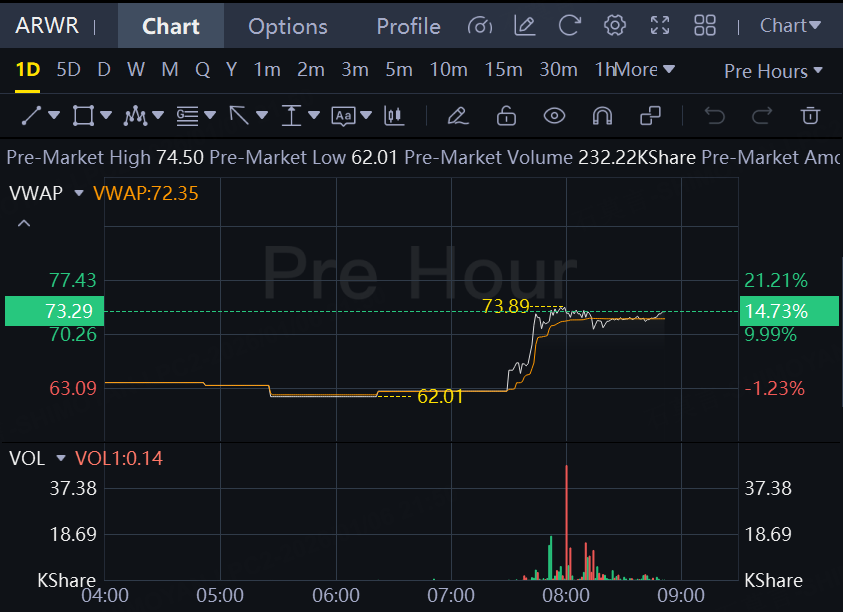The image size is (843, 612).
Task: Click the candlestick chart type icon
Action: (x=394, y=116)
